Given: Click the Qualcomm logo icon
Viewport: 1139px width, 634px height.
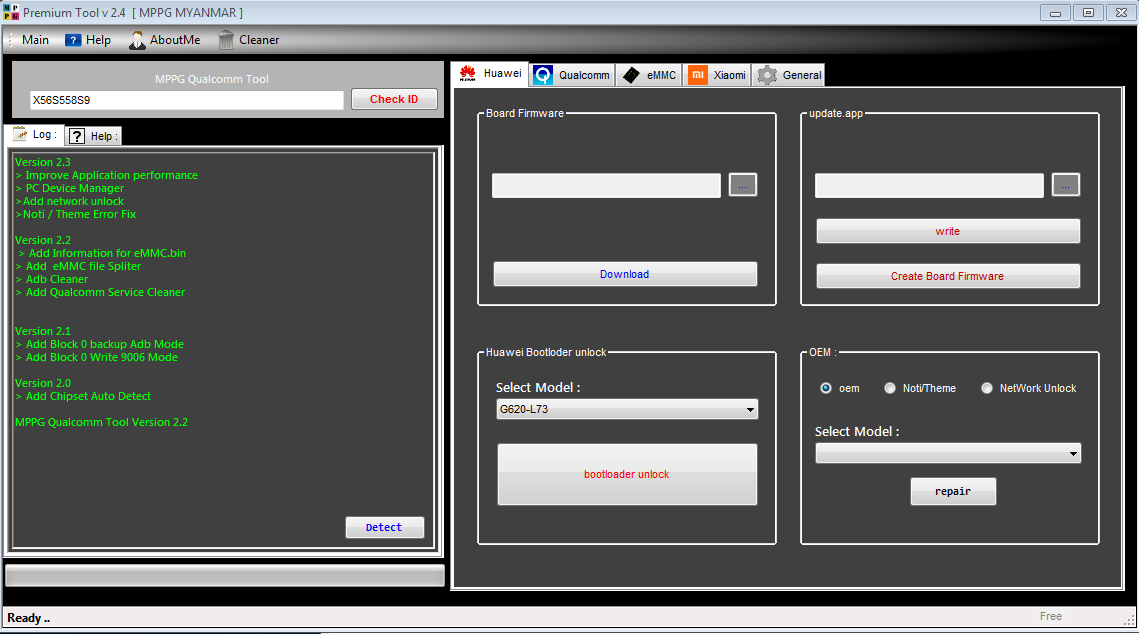Looking at the screenshot, I should [541, 74].
